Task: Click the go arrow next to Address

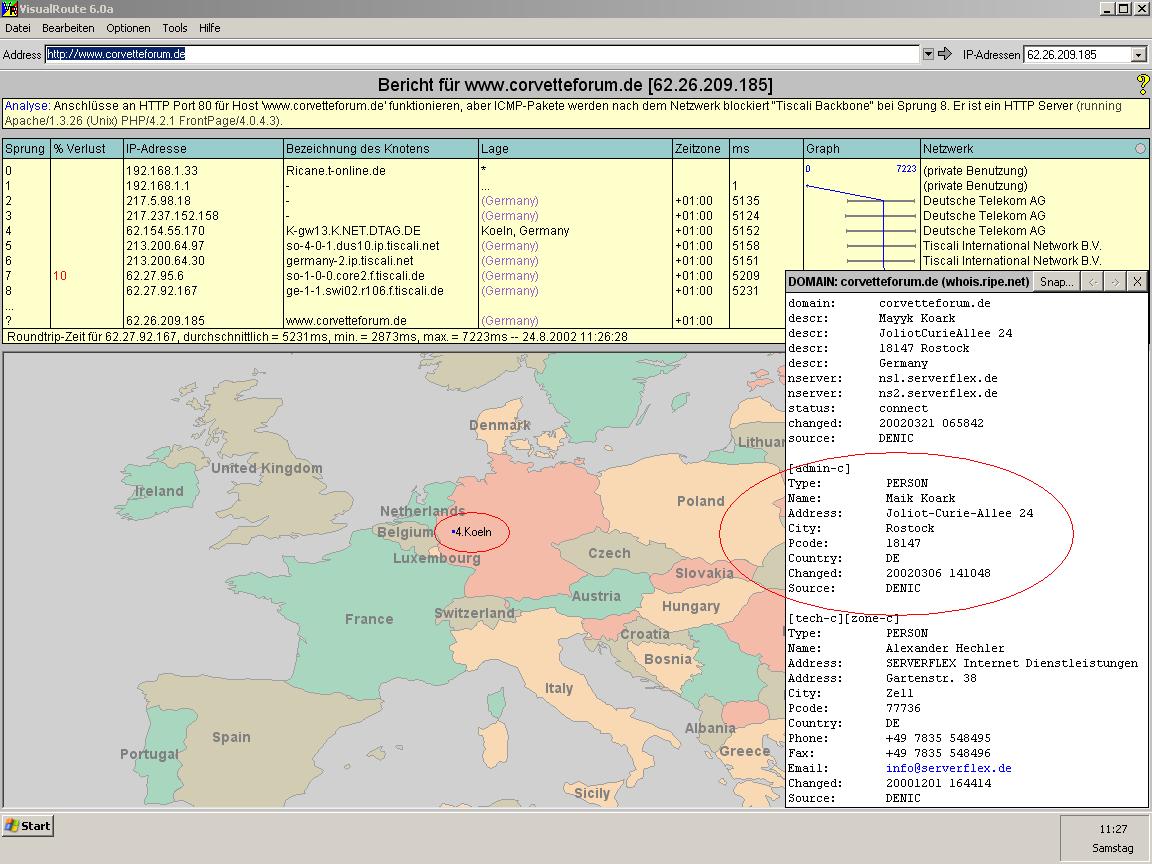Action: (944, 54)
